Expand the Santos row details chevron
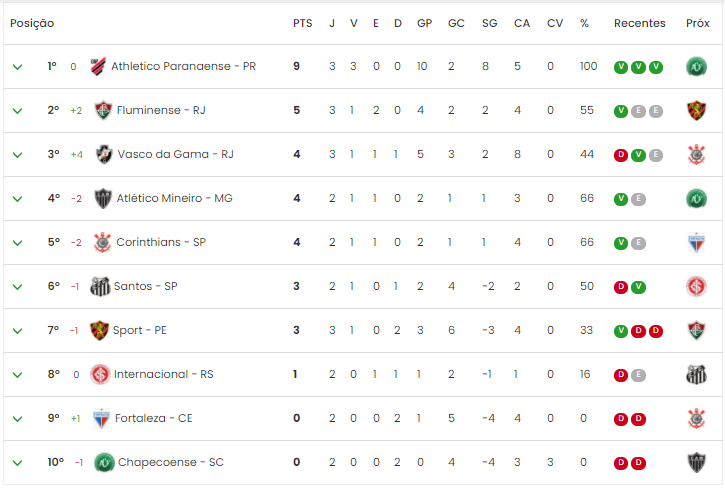Viewport: 725px width, 488px height. [18, 287]
